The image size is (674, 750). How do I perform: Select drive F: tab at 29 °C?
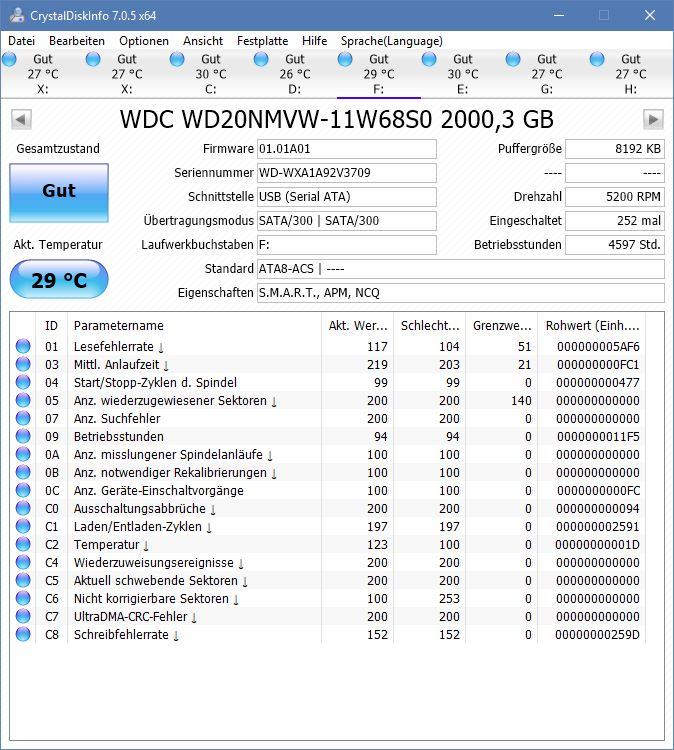pos(379,74)
